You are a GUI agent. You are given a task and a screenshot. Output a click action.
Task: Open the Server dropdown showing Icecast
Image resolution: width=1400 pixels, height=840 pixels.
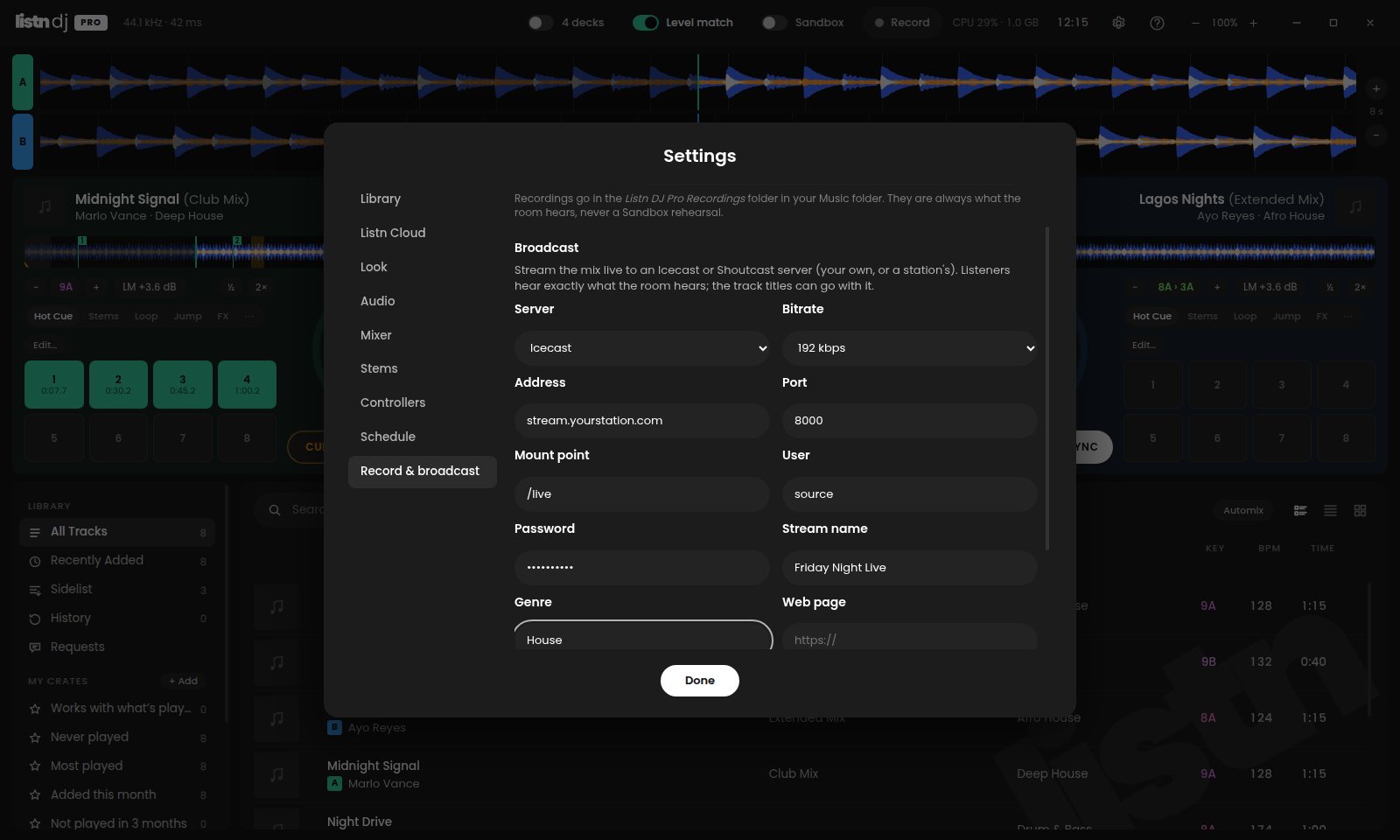pos(642,348)
